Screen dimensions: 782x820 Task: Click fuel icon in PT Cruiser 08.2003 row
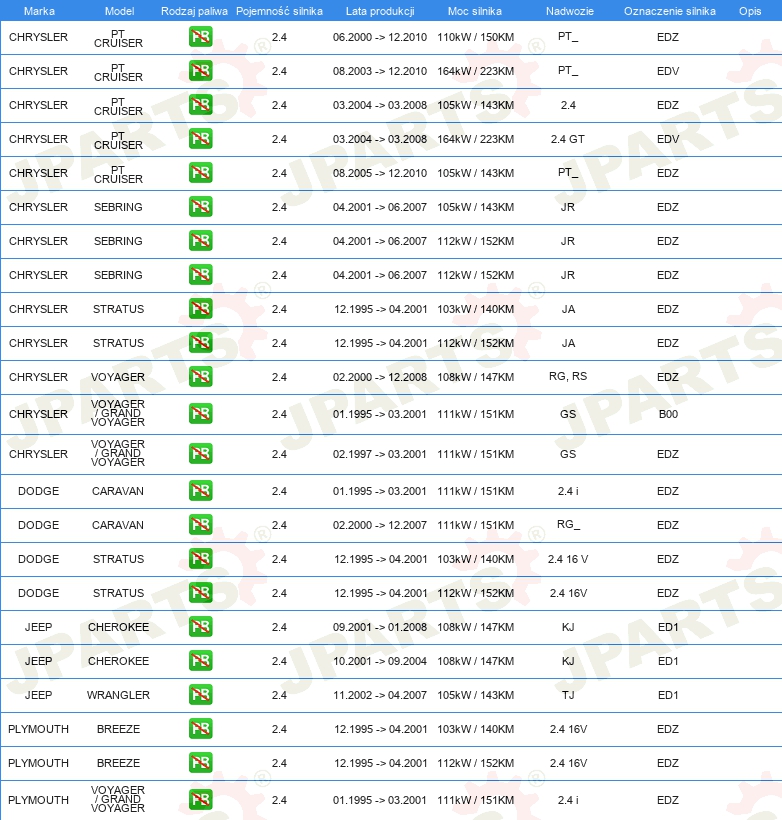(201, 71)
